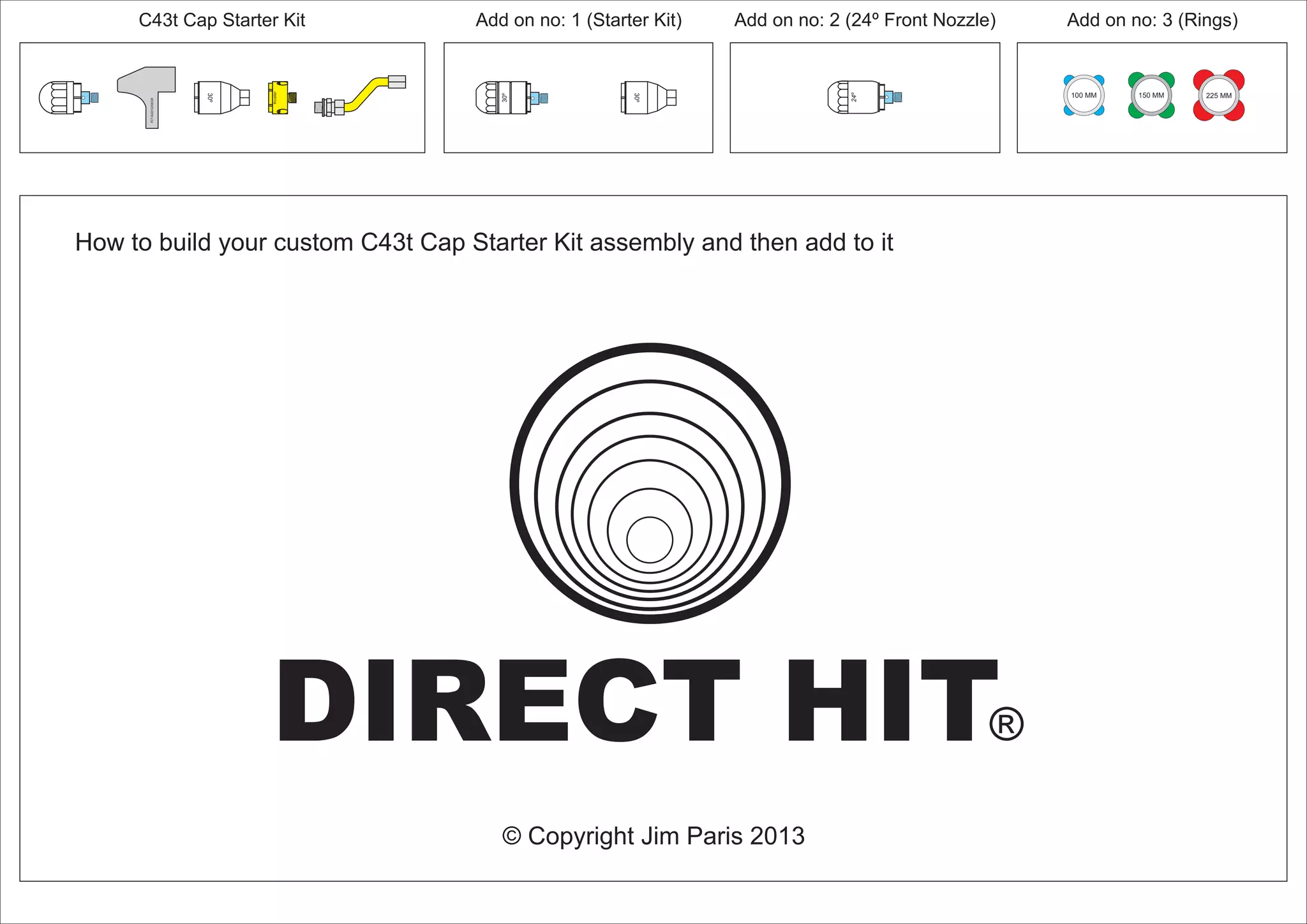Click the yellow thruster connector piece
This screenshot has width=1307, height=924.
(280, 98)
